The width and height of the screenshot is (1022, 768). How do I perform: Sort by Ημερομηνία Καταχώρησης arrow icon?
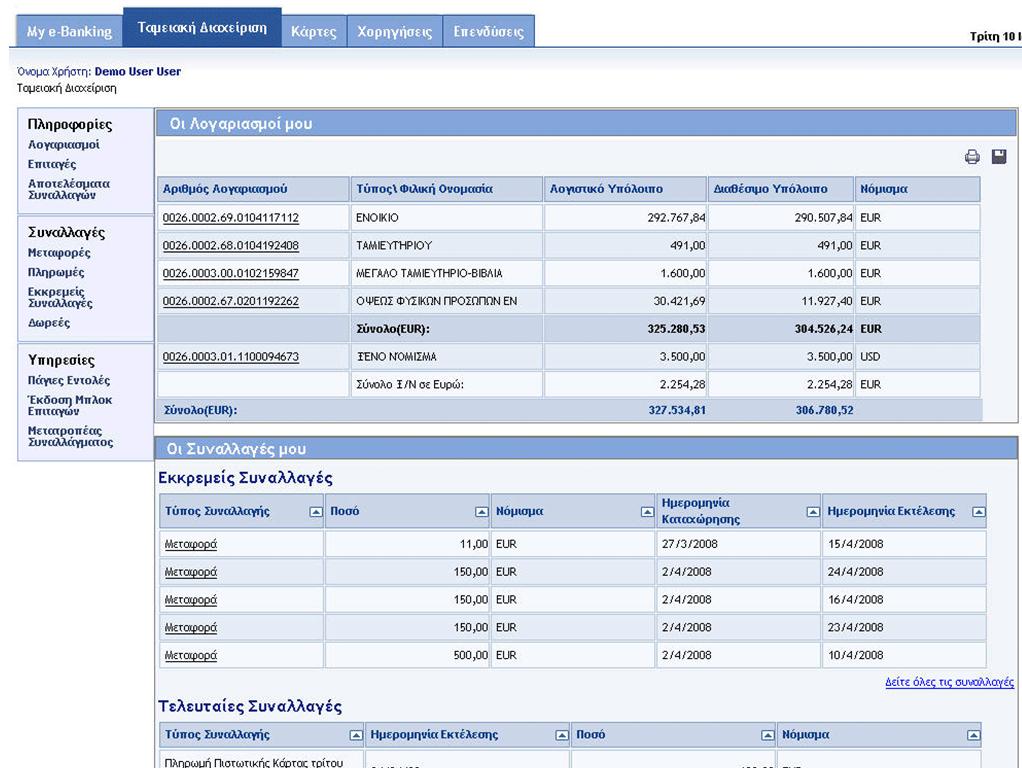(x=813, y=512)
